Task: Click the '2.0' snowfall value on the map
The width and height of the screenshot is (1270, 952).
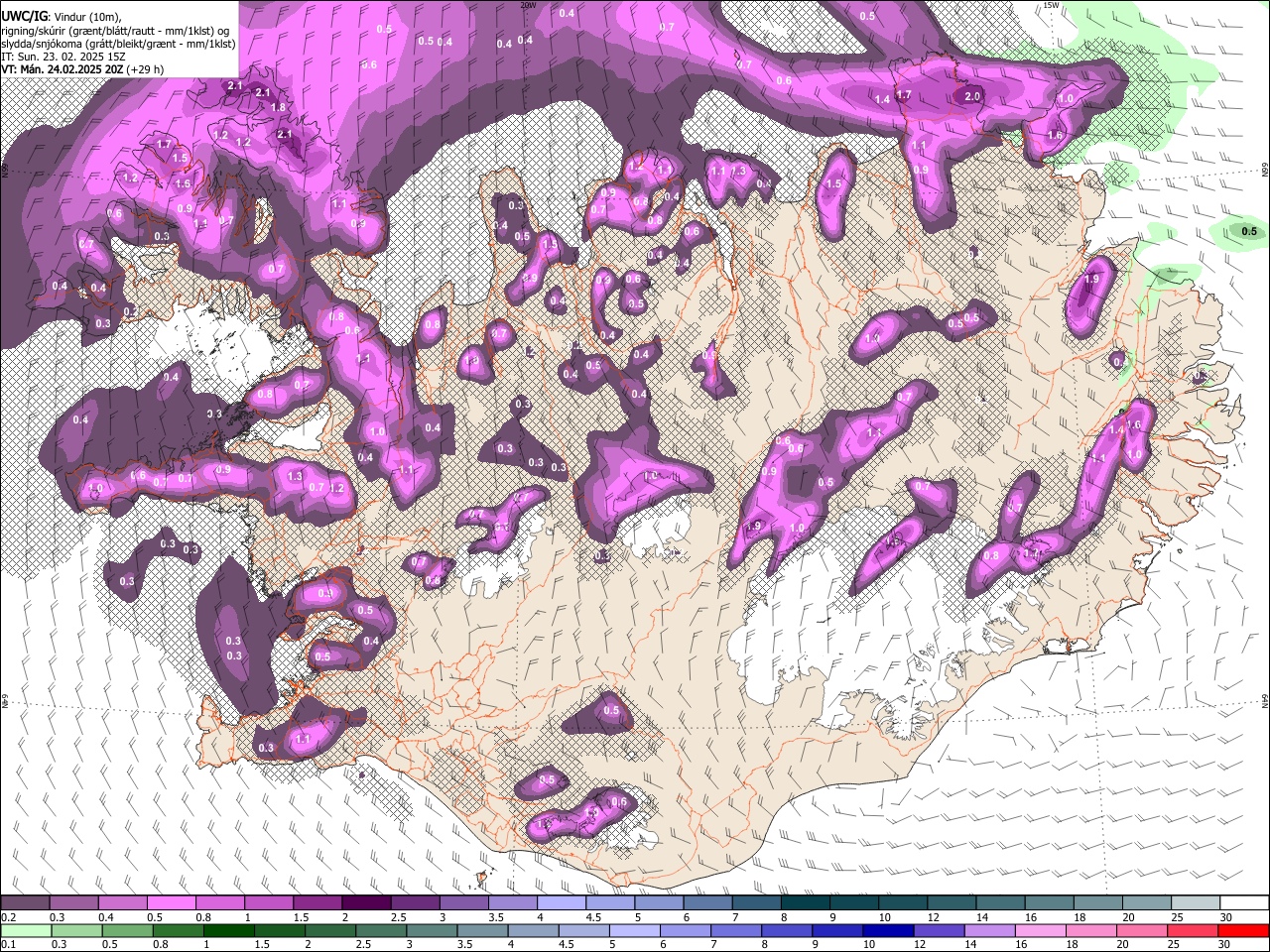Action: tap(972, 96)
